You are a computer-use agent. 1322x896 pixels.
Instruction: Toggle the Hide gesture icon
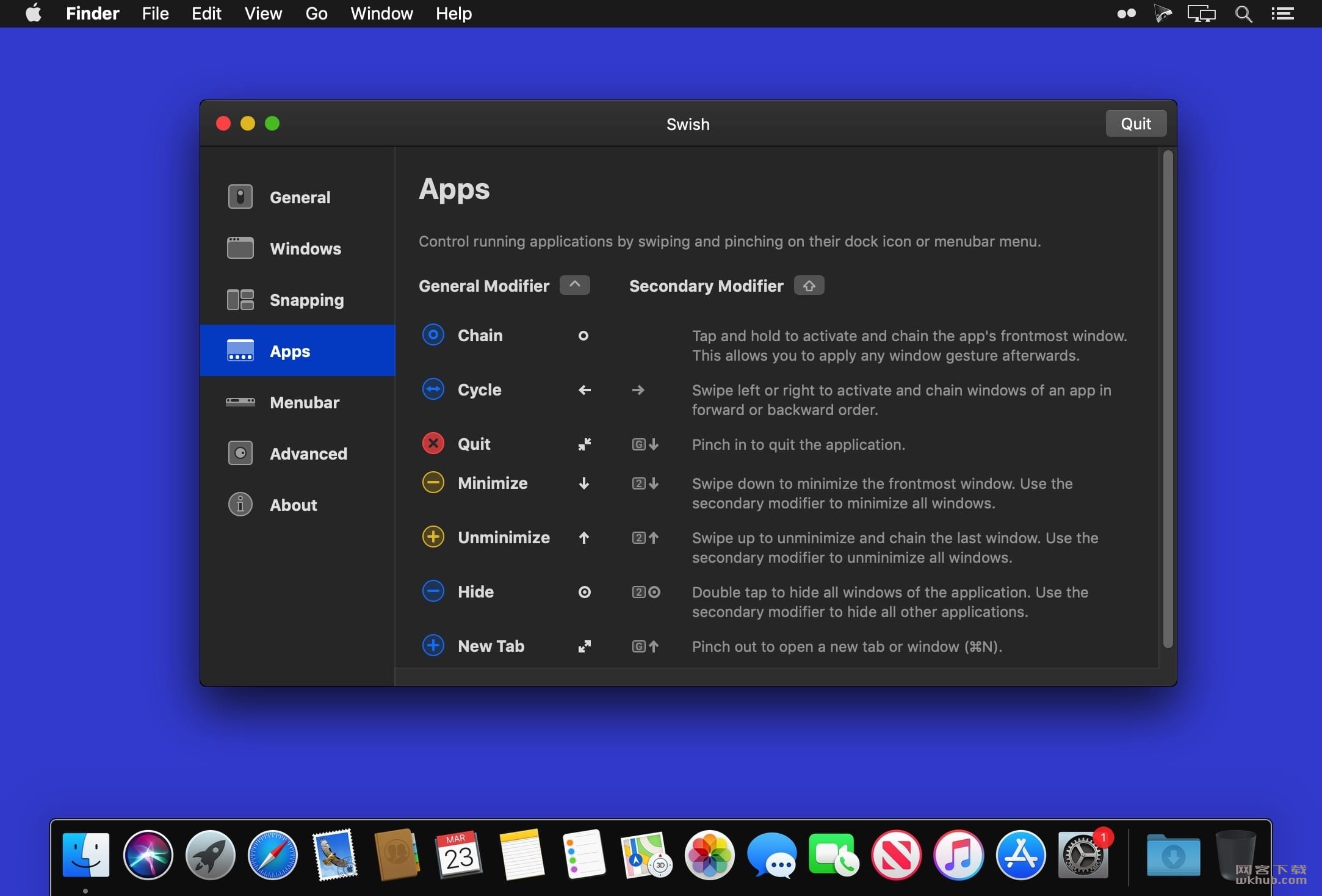433,591
